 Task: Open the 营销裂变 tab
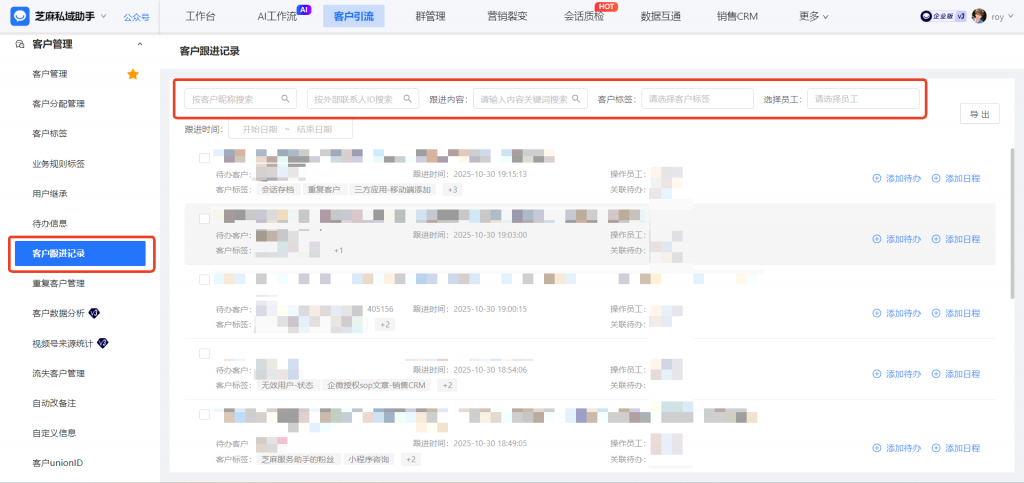(507, 17)
